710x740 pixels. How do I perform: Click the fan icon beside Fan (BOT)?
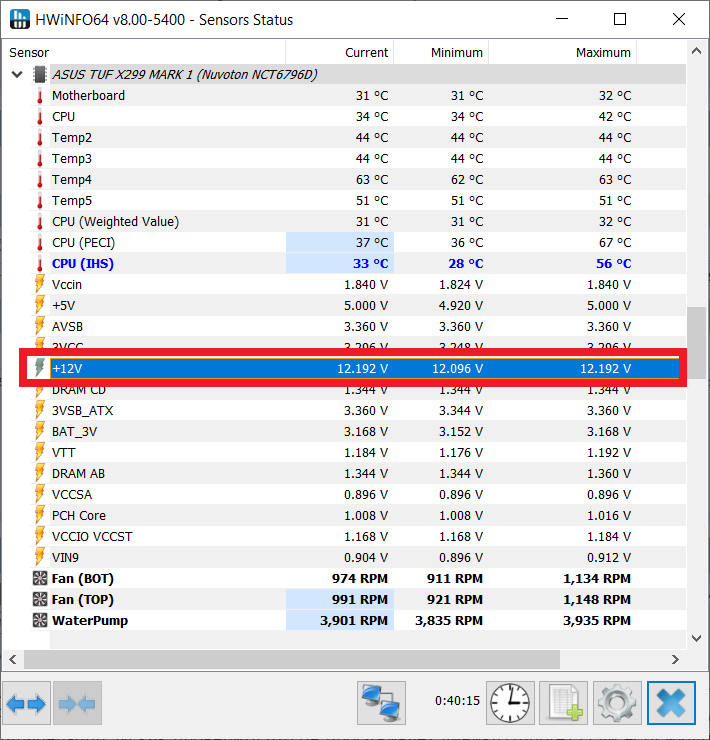[x=40, y=579]
